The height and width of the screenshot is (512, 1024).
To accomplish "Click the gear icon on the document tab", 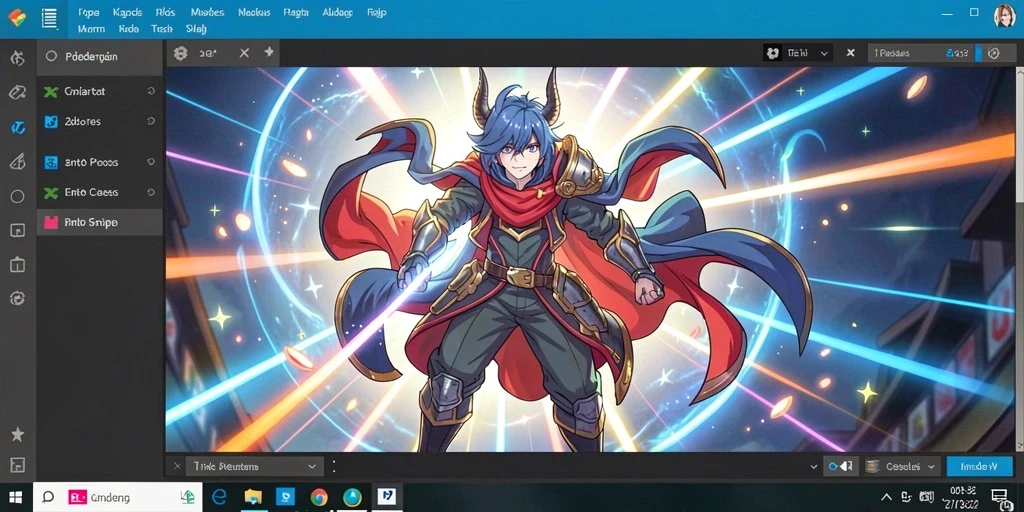I will (x=180, y=54).
